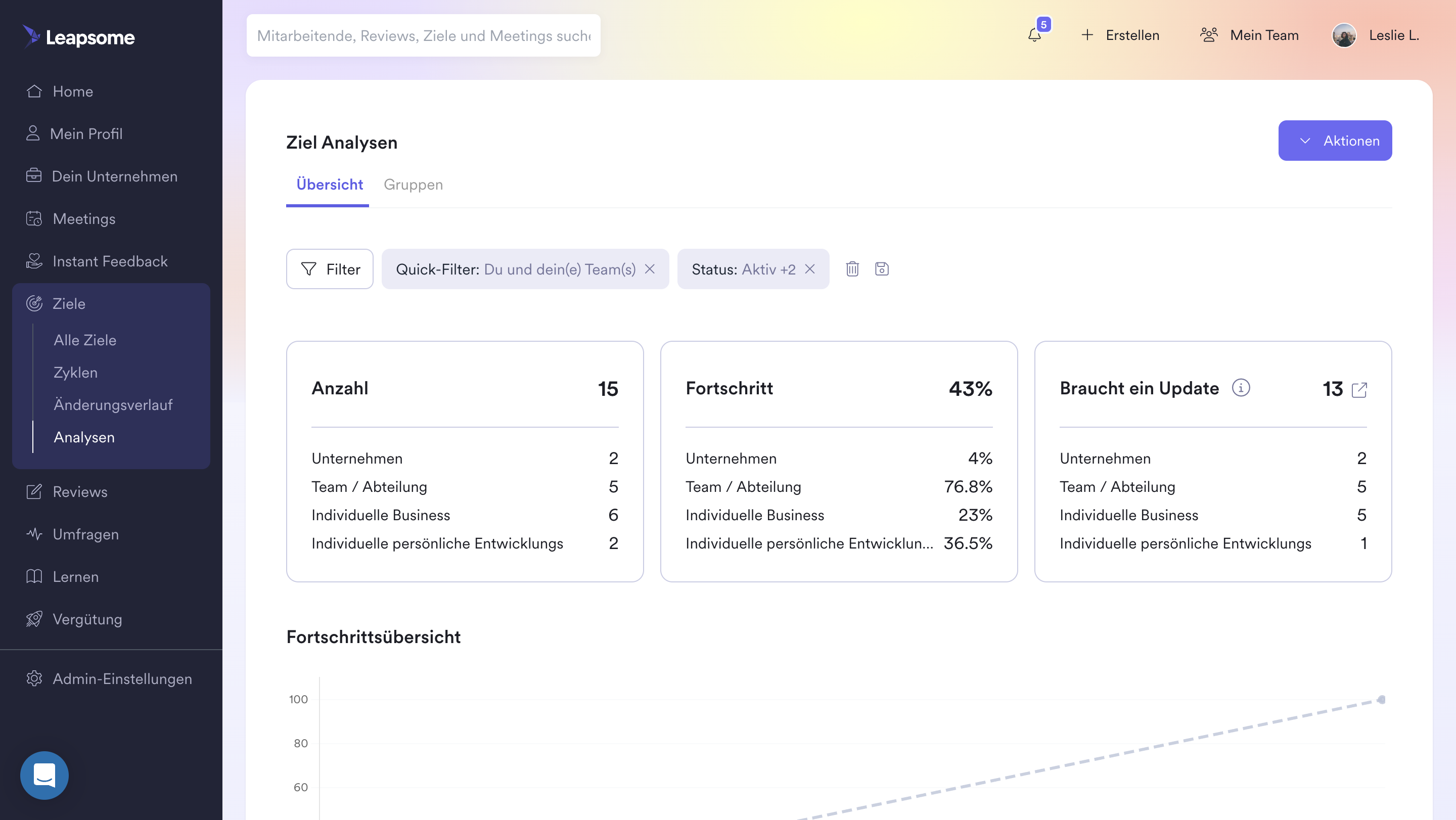Open Reviews label in sidebar
This screenshot has width=1456, height=820.
[x=80, y=492]
